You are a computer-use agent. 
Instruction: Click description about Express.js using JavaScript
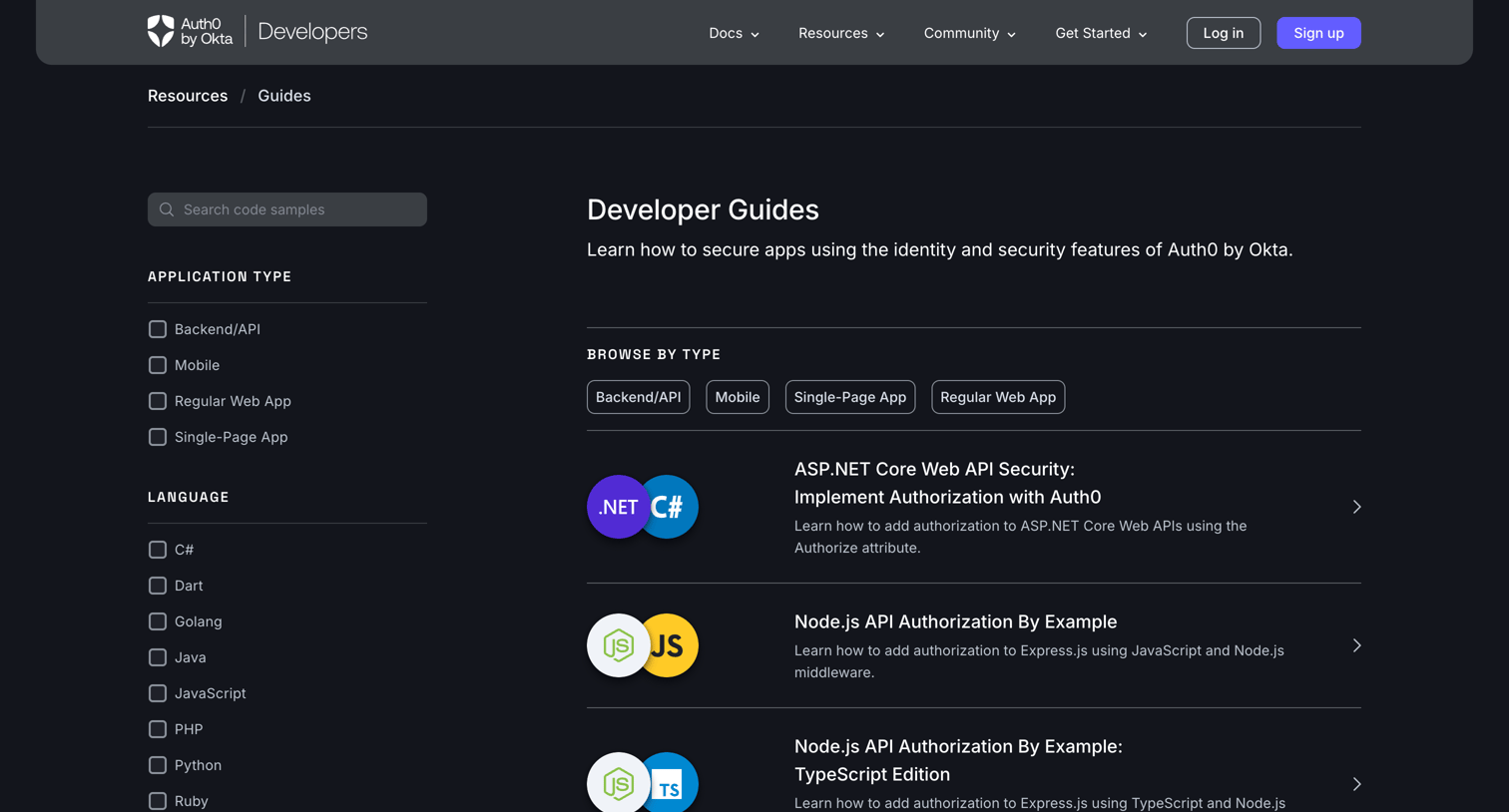click(x=1039, y=661)
